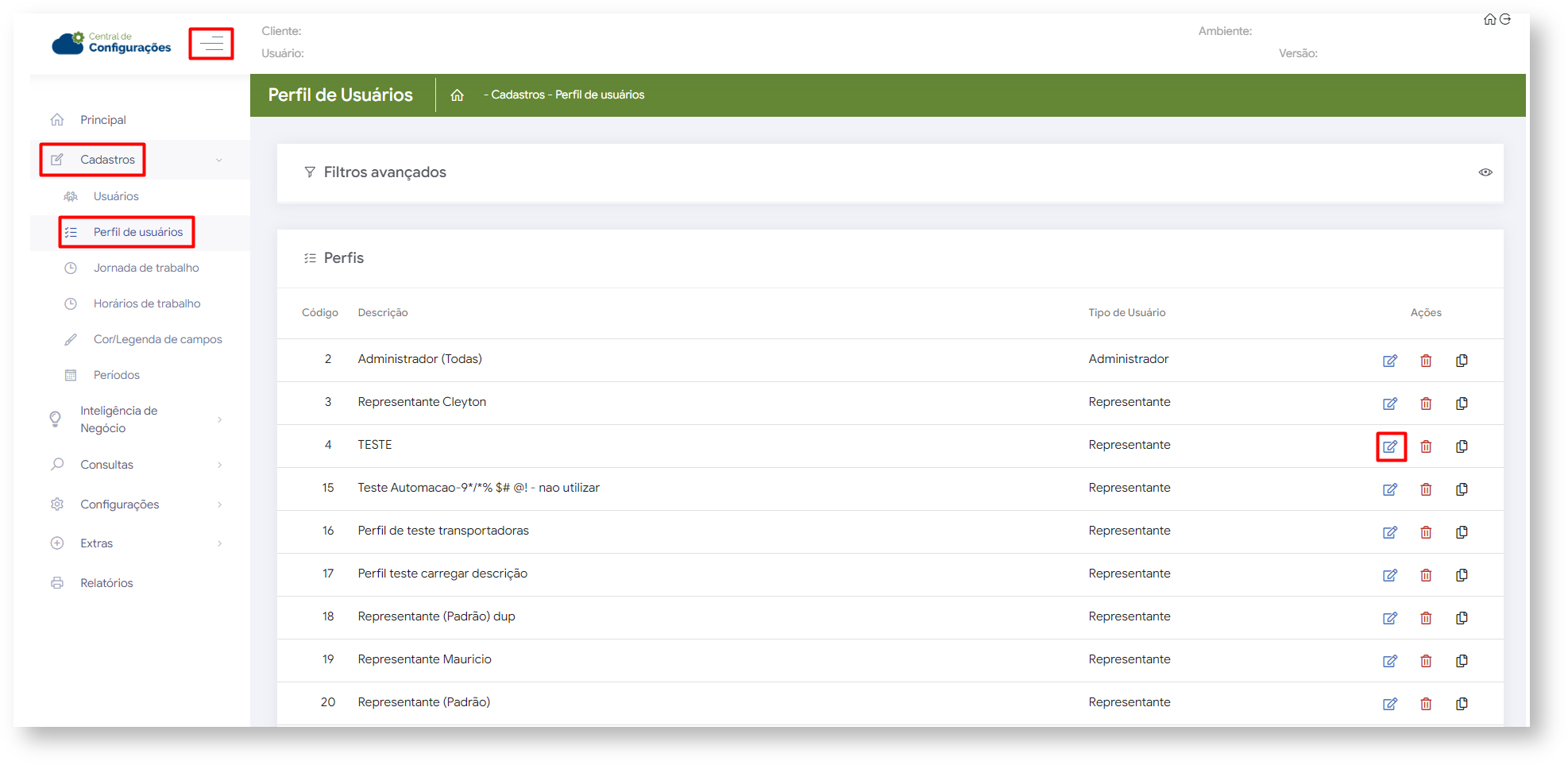Toggle the sidebar hamburger menu
Viewport: 1568px width, 765px height.
211,44
